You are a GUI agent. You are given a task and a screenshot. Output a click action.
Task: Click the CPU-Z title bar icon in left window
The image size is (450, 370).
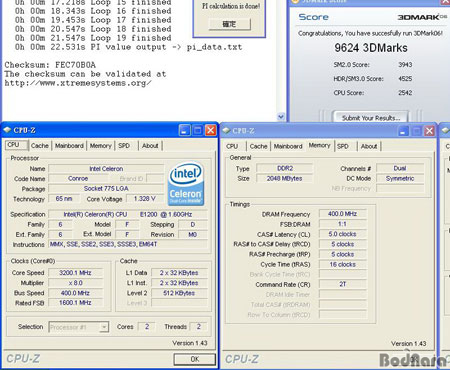(x=7, y=130)
